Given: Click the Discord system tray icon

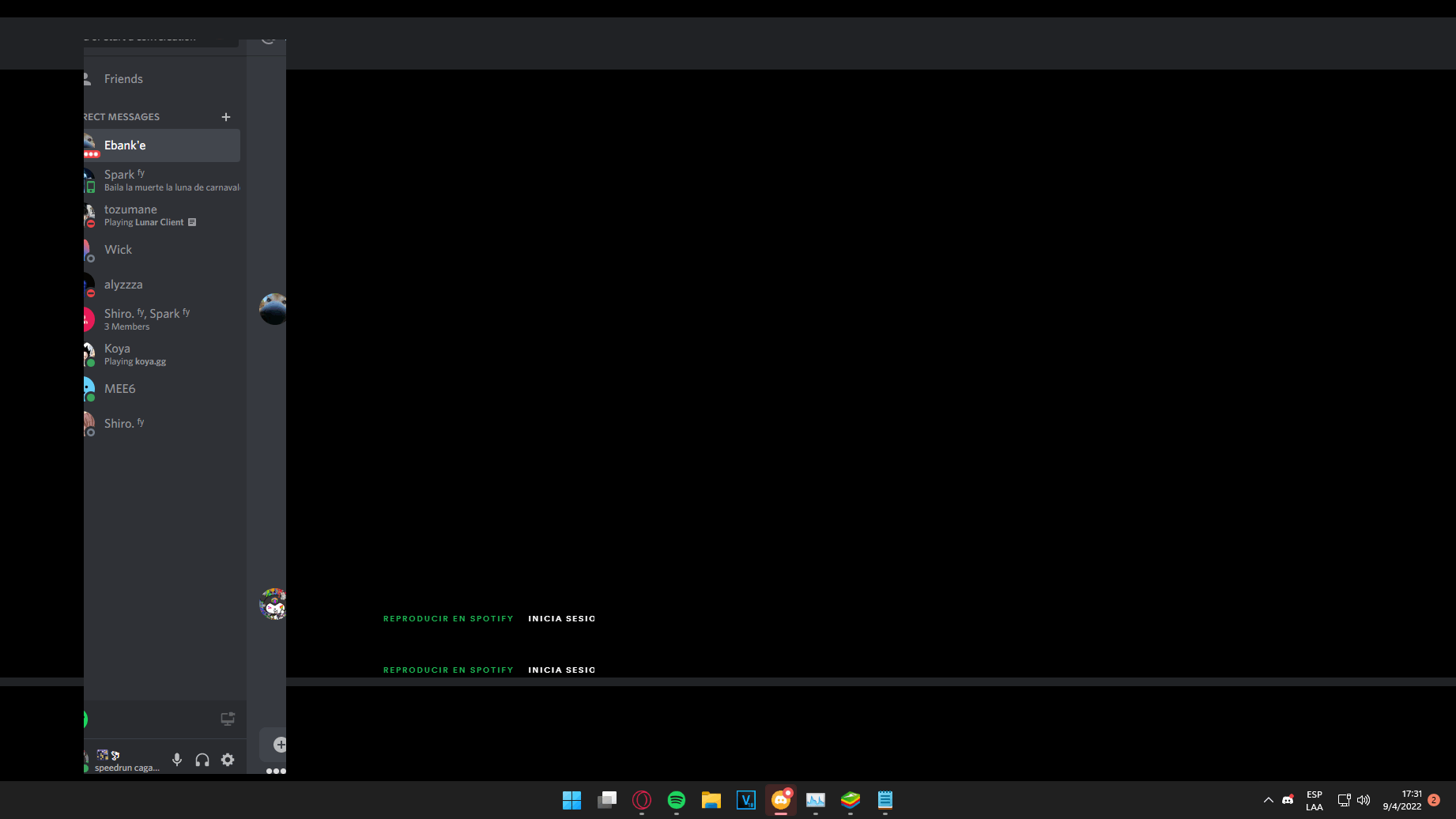Looking at the screenshot, I should pos(1288,800).
